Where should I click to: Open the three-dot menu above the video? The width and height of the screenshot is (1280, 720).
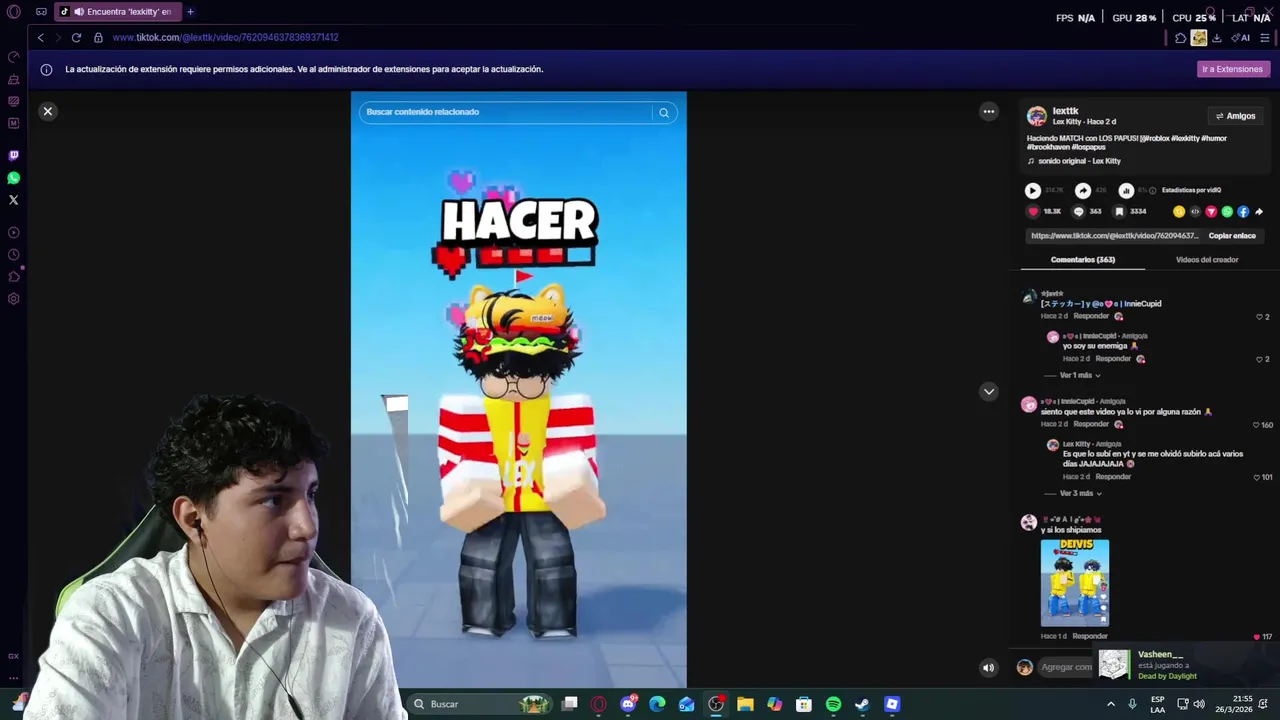click(989, 112)
